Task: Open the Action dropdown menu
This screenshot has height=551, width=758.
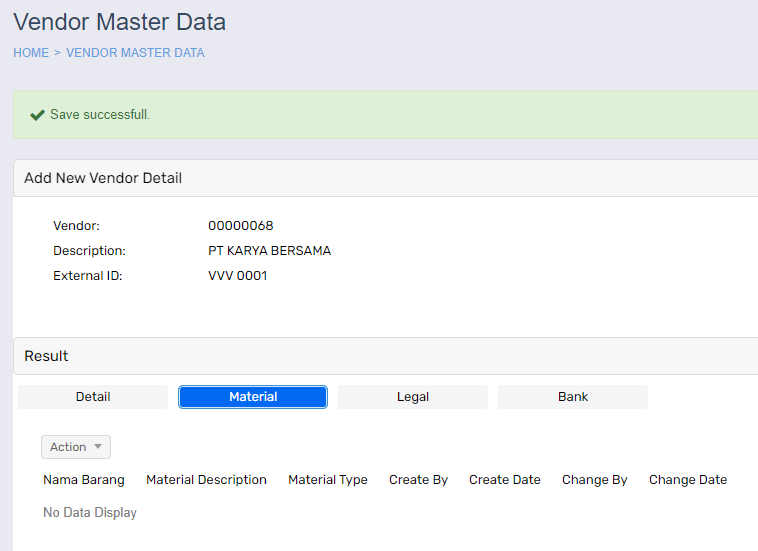Action: [x=76, y=447]
